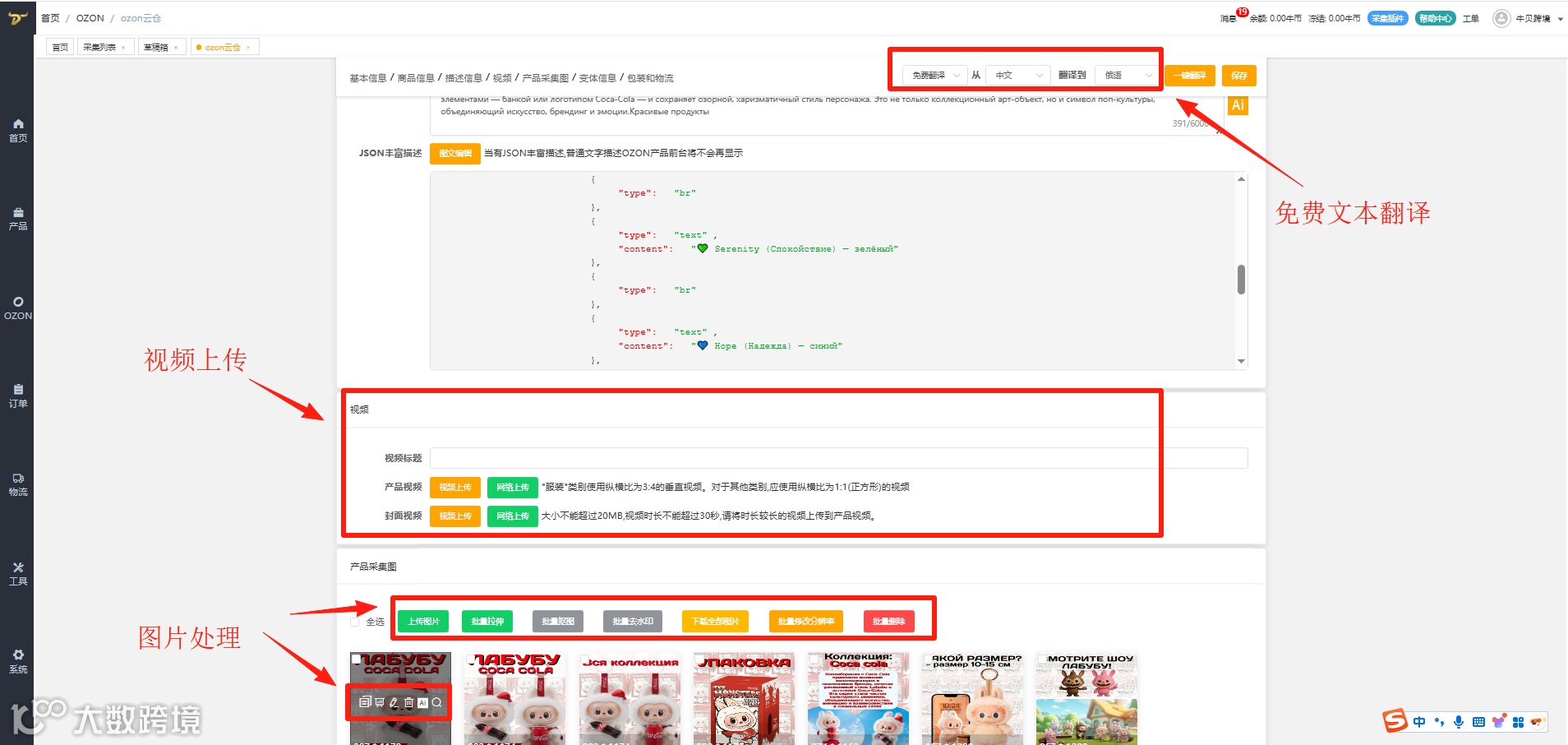Viewport: 1568px width, 745px height.
Task: Expand the 牛贝跨境 account dropdown arrow
Action: tap(1560, 19)
